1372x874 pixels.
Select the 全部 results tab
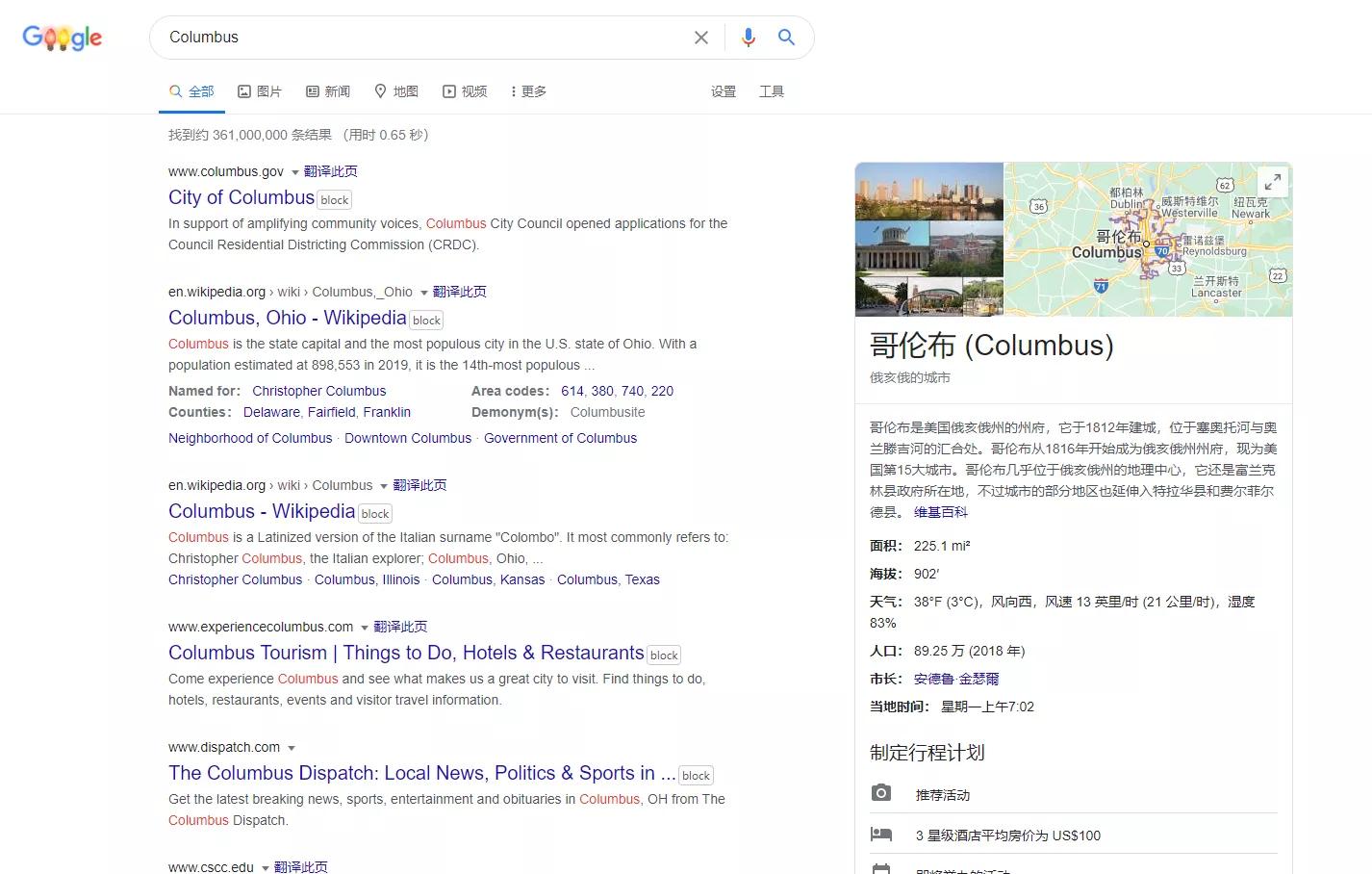point(191,91)
